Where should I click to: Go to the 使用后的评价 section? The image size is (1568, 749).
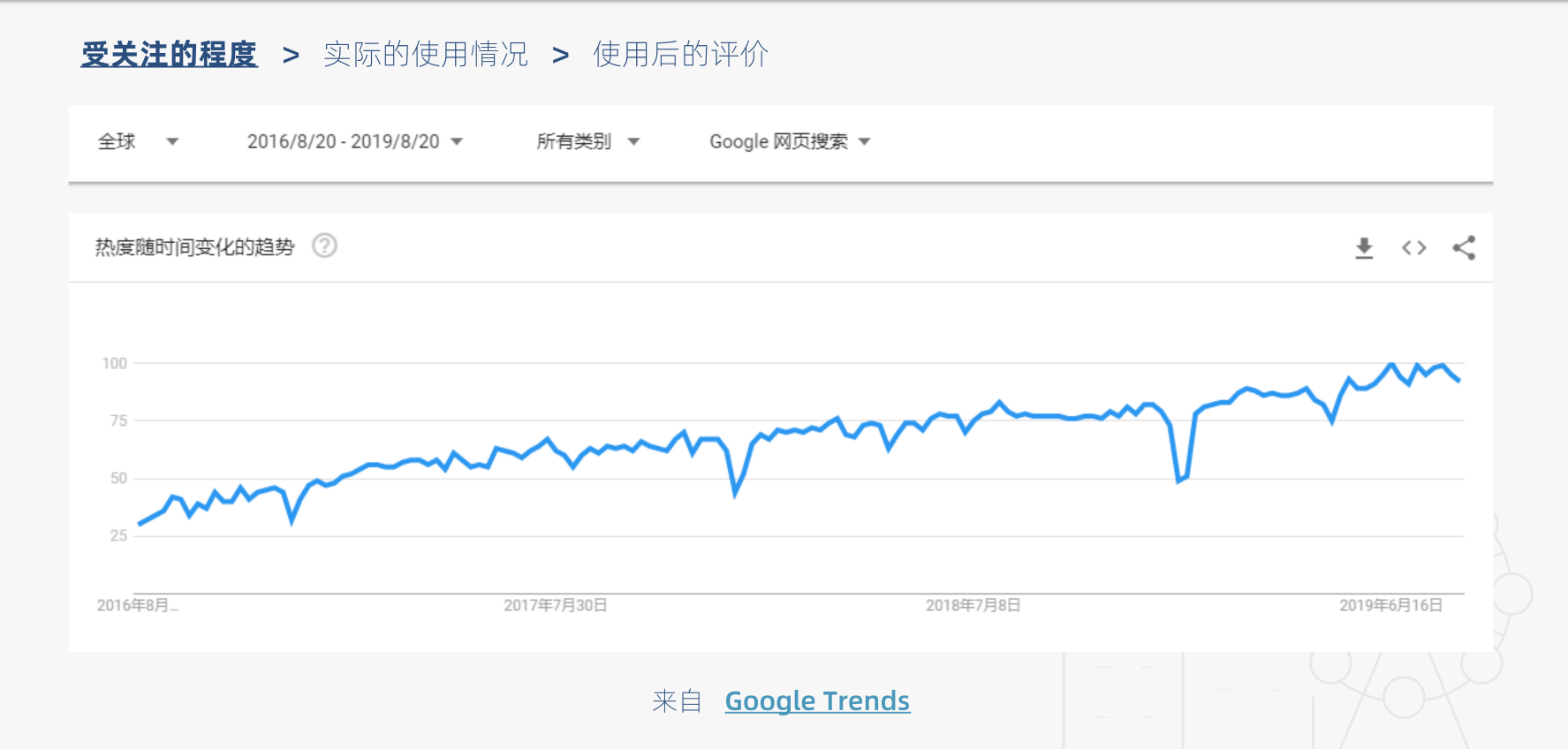click(680, 55)
